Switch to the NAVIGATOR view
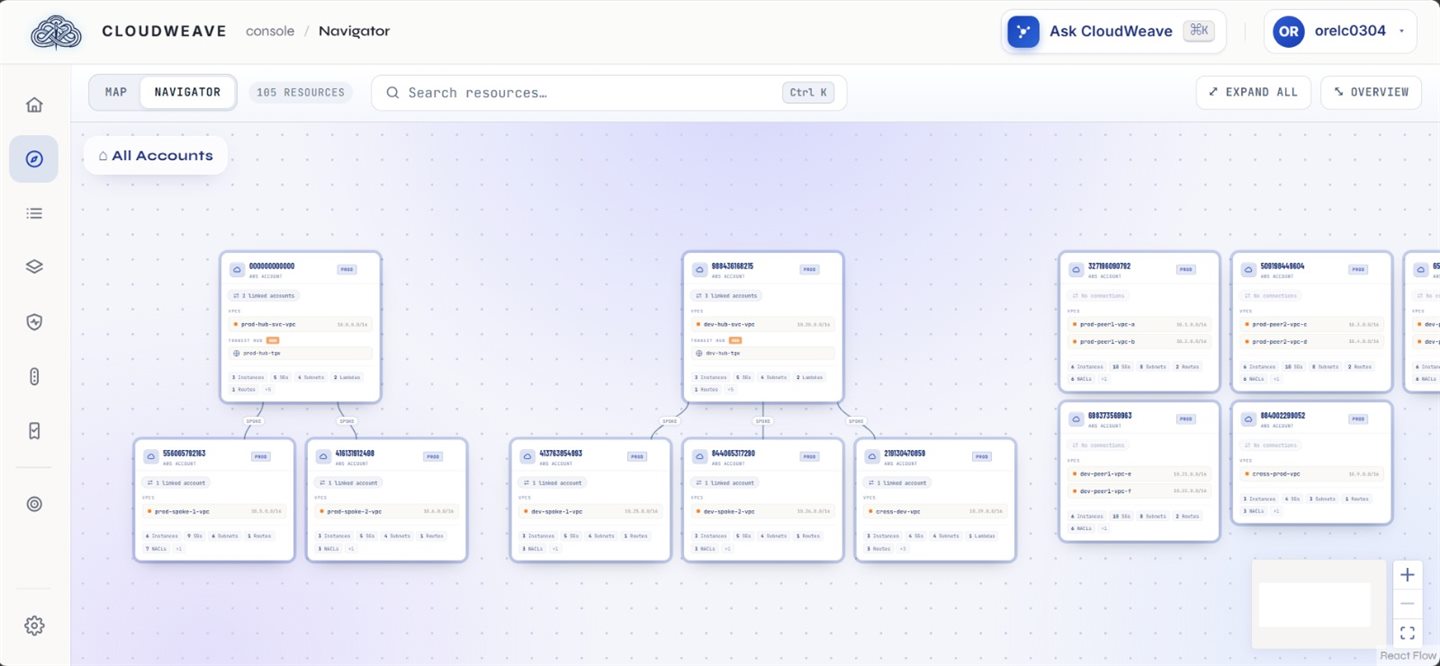This screenshot has width=1440, height=666. 187,92
